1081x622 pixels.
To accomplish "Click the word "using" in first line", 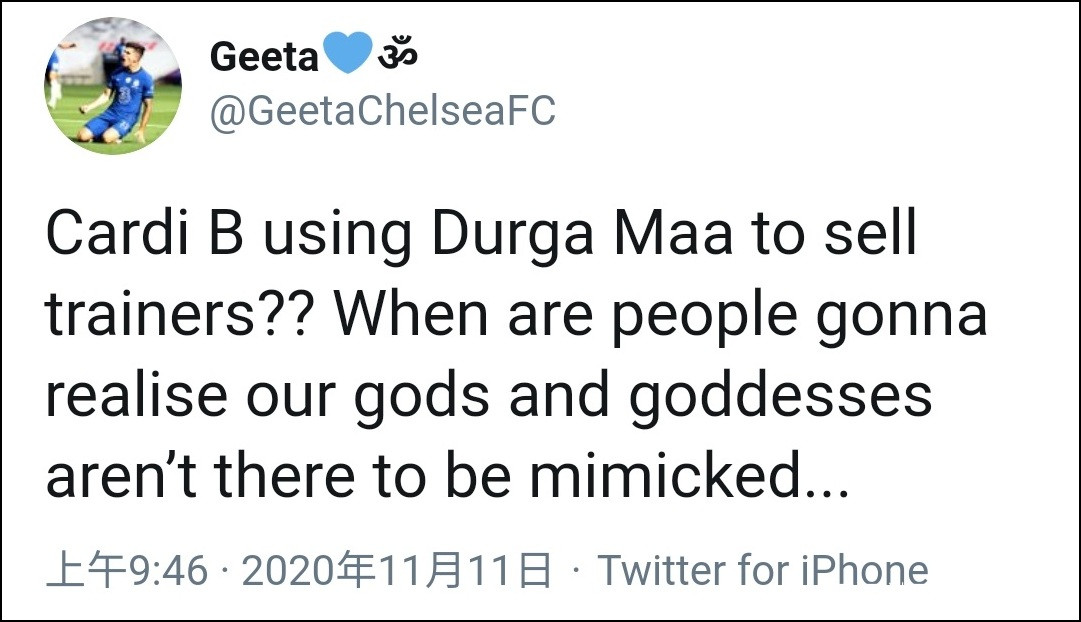I will 337,238.
